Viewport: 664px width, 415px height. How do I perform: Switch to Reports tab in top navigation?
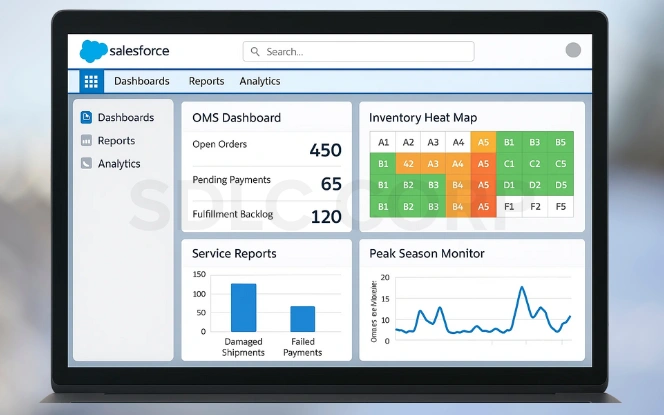pyautogui.click(x=206, y=81)
